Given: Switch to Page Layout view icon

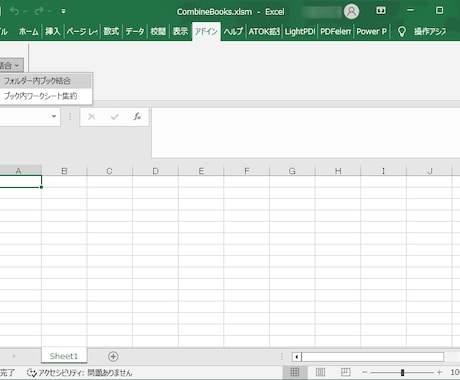Looking at the screenshot, I should point(320,372).
